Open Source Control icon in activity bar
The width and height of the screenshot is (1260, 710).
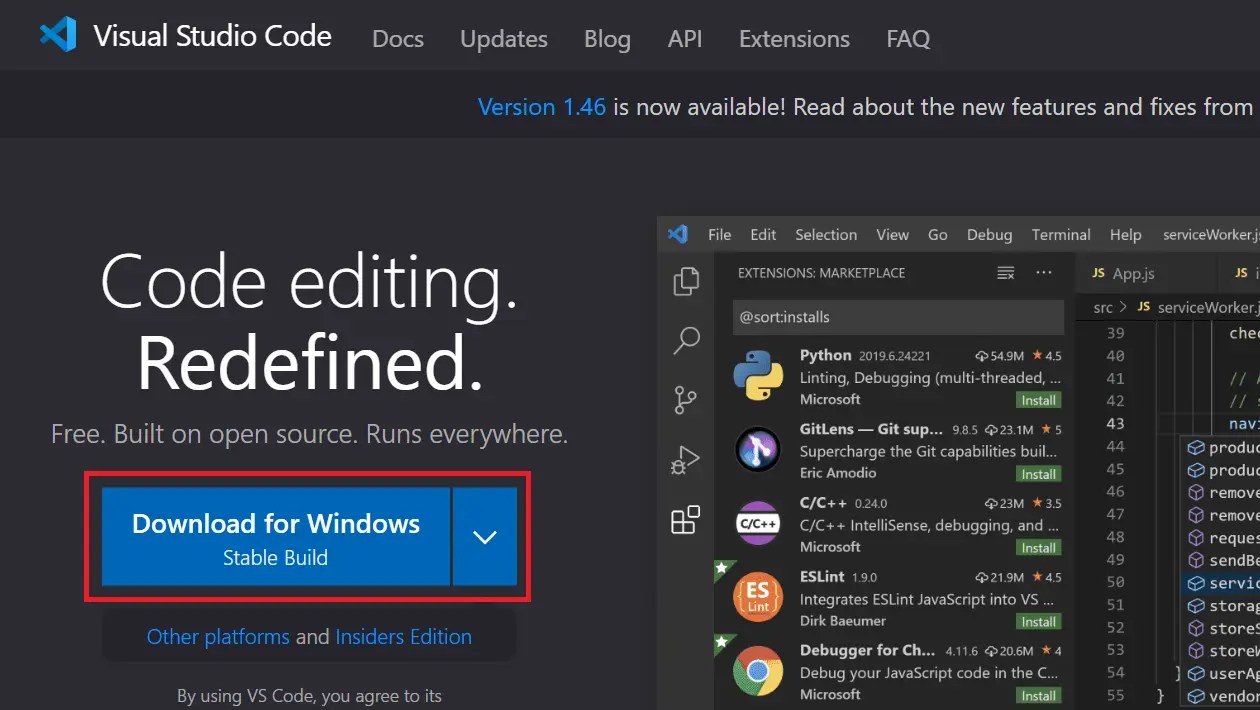point(686,400)
